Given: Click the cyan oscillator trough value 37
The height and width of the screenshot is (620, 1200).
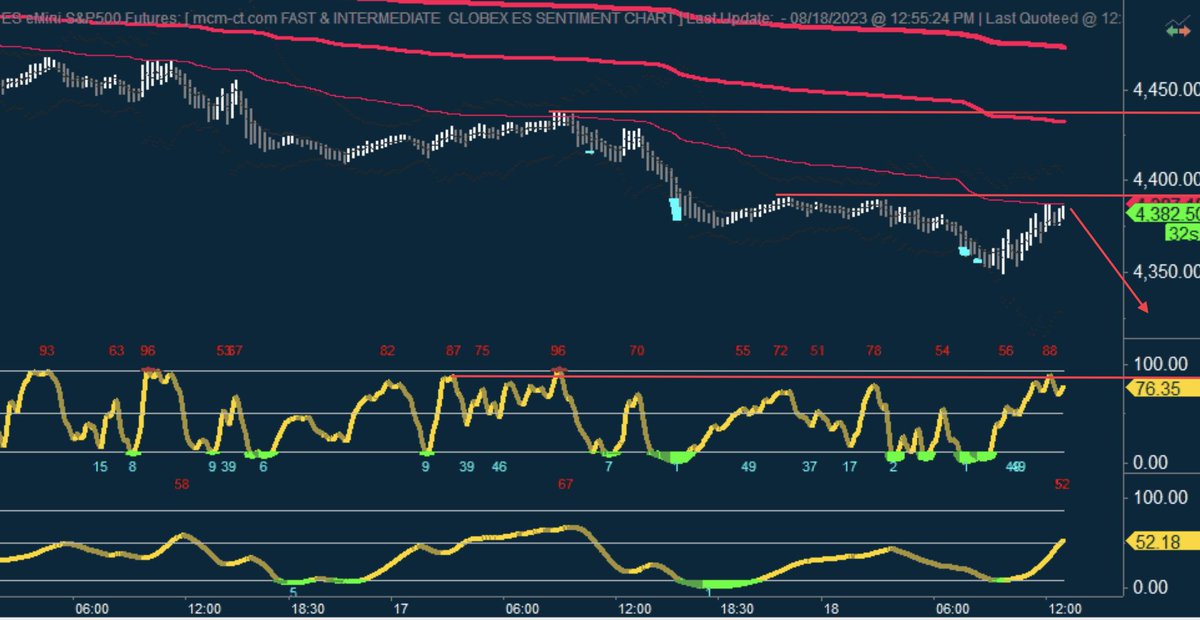Looking at the screenshot, I should coord(810,466).
